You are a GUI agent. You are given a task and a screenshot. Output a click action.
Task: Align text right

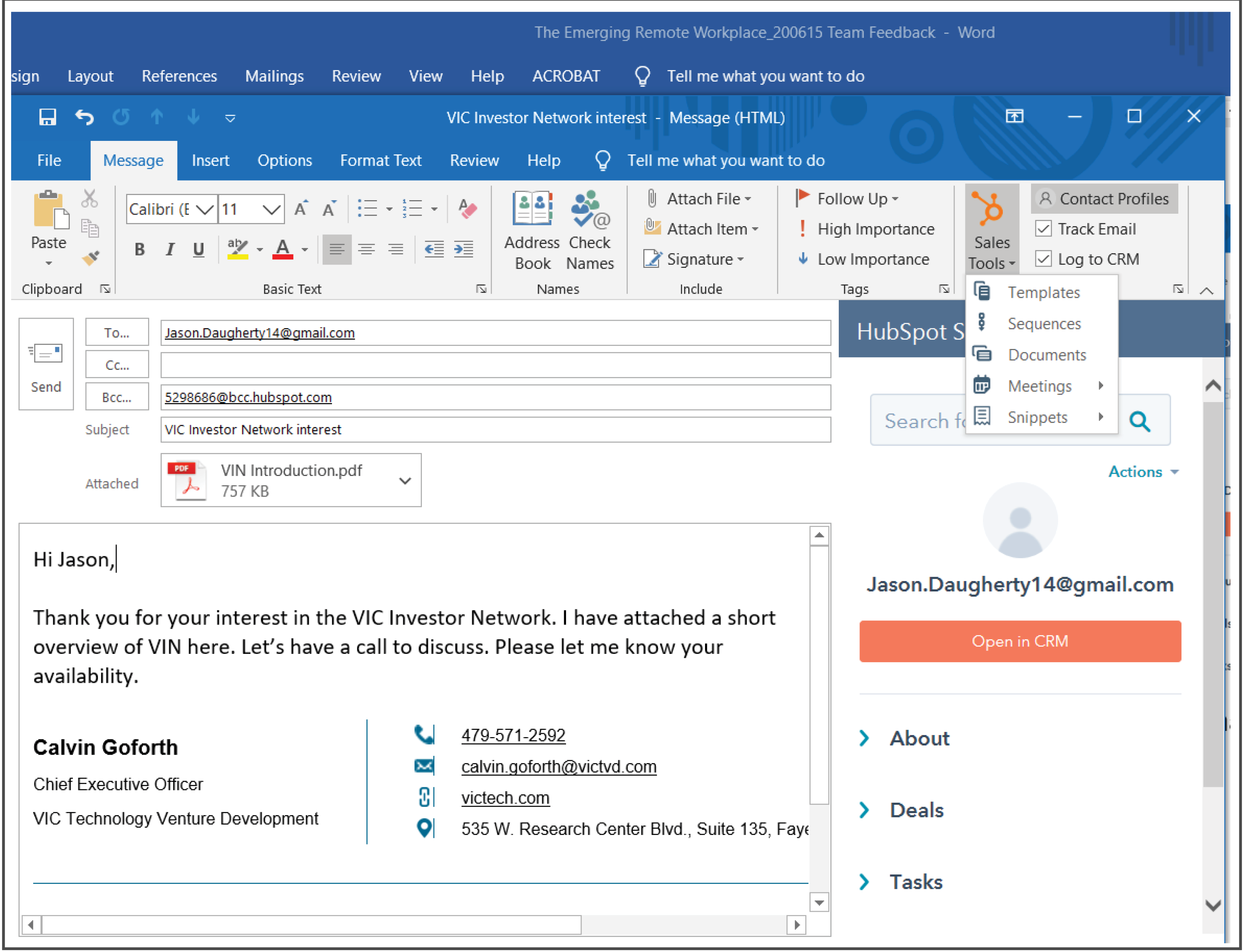[396, 249]
